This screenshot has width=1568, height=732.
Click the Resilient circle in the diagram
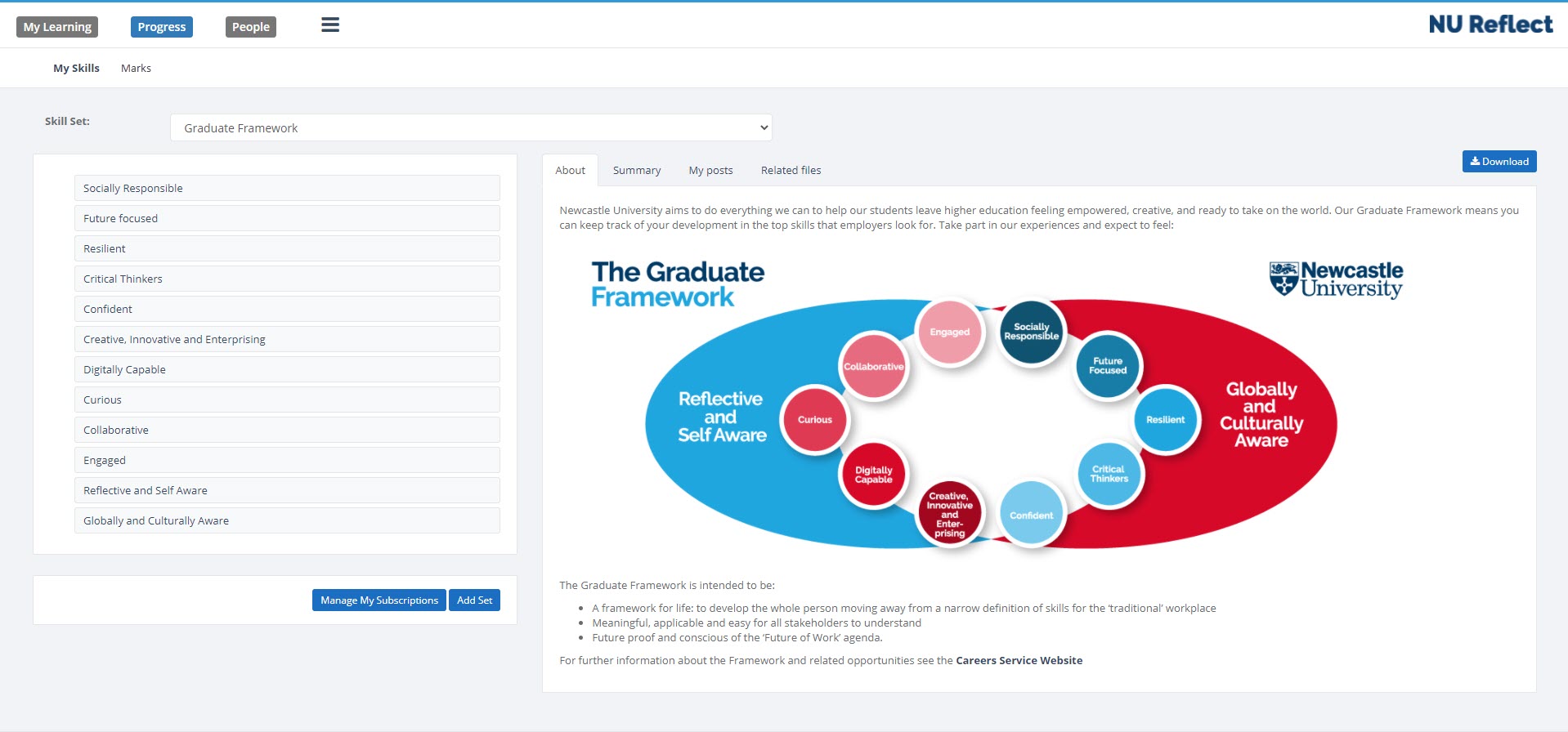(1165, 420)
